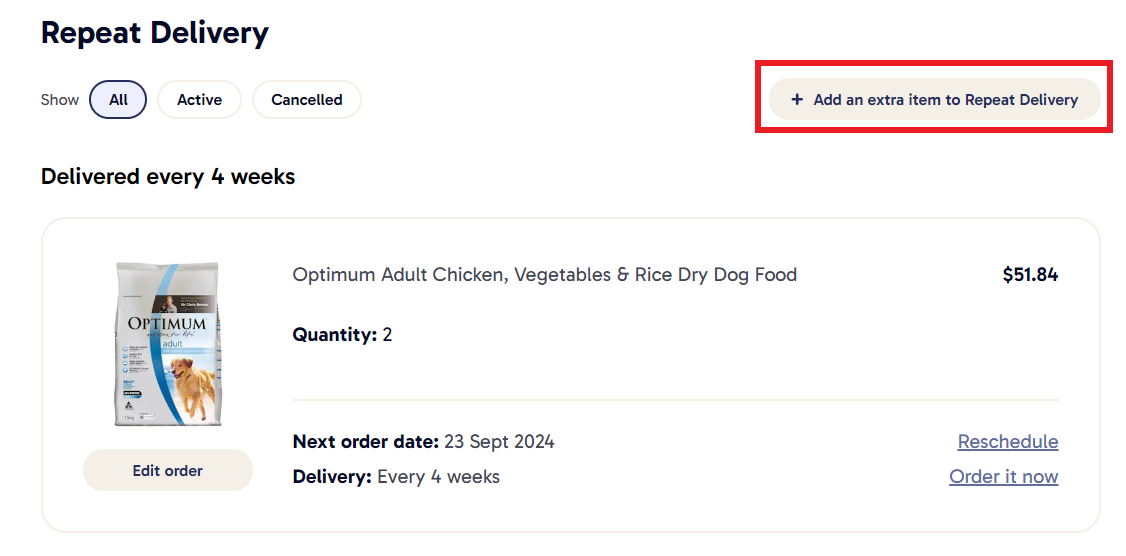Click the Delivery: Every 4 weeks text
This screenshot has width=1126, height=556.
pos(396,477)
